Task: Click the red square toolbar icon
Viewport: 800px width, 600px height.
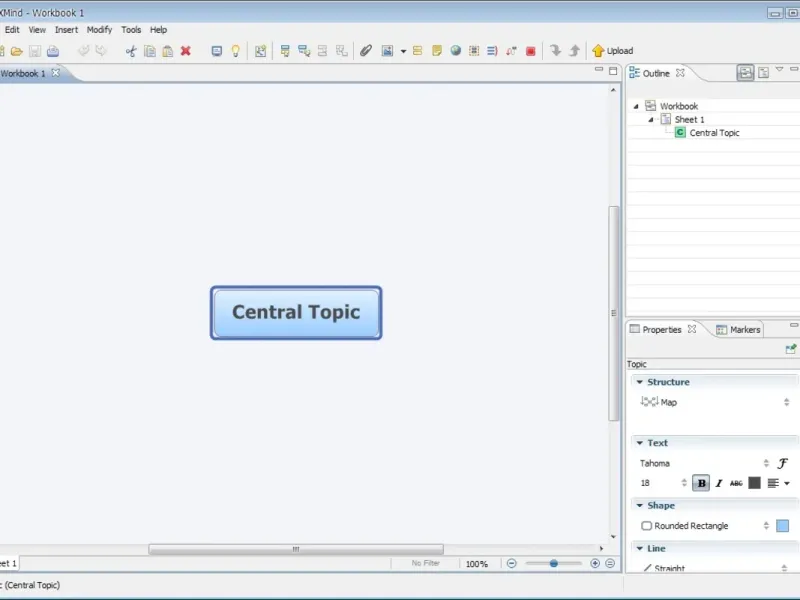Action: pos(531,51)
